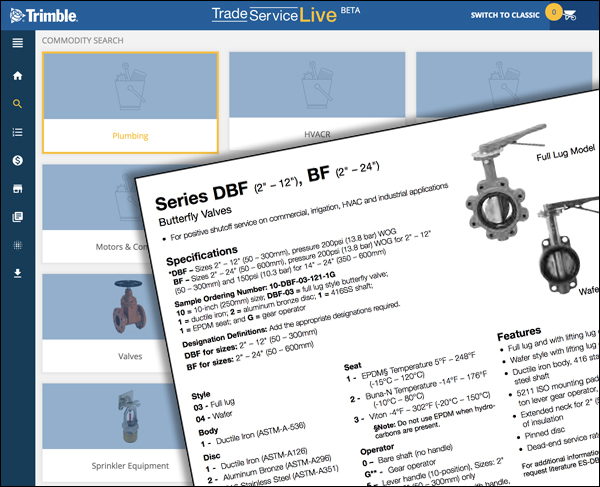
Task: Click the Trade Service Live title
Action: [274, 15]
